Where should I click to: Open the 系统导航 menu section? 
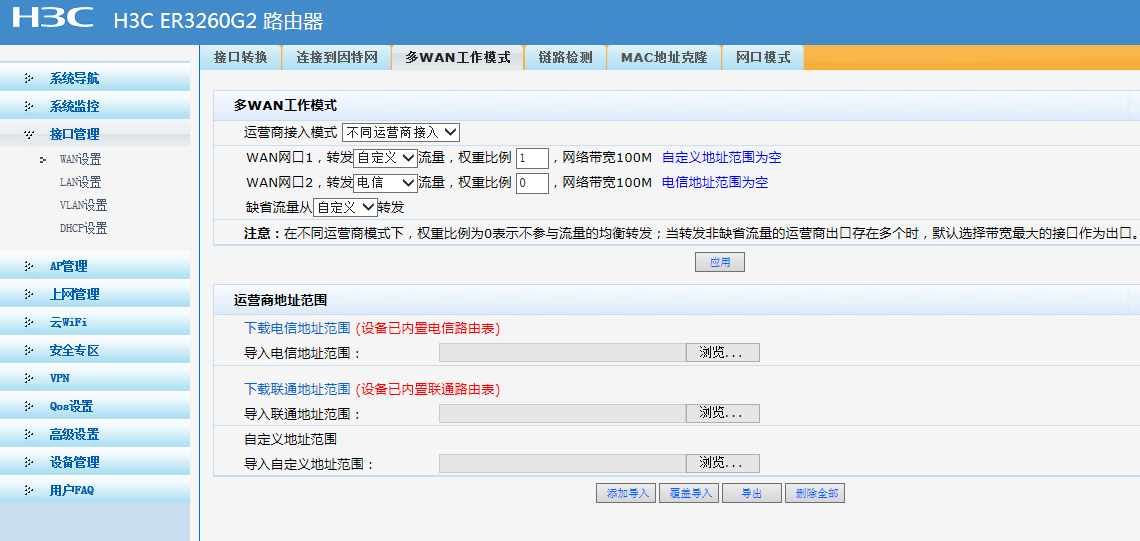(95, 79)
